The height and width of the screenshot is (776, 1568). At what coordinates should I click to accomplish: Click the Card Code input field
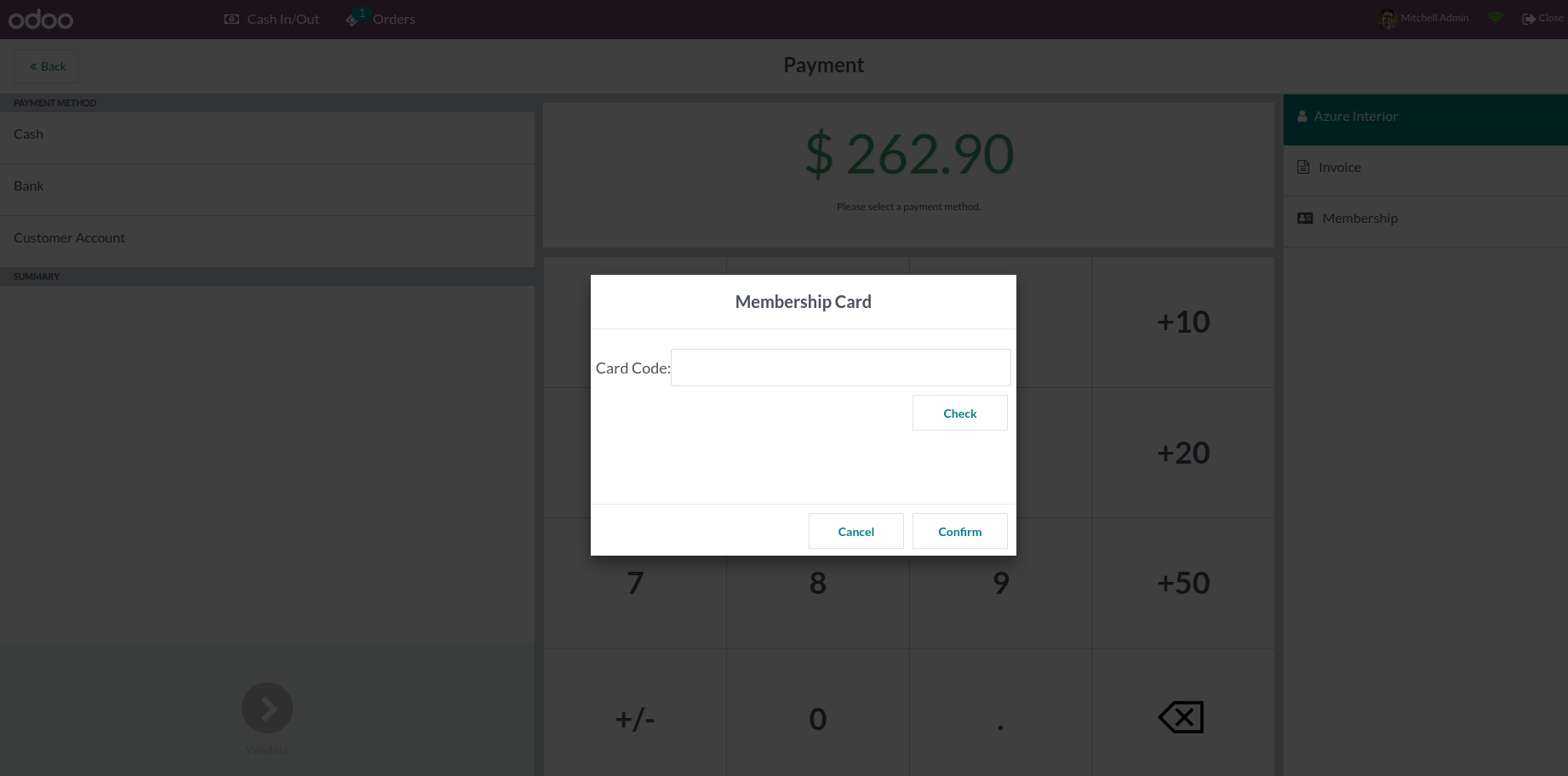840,368
